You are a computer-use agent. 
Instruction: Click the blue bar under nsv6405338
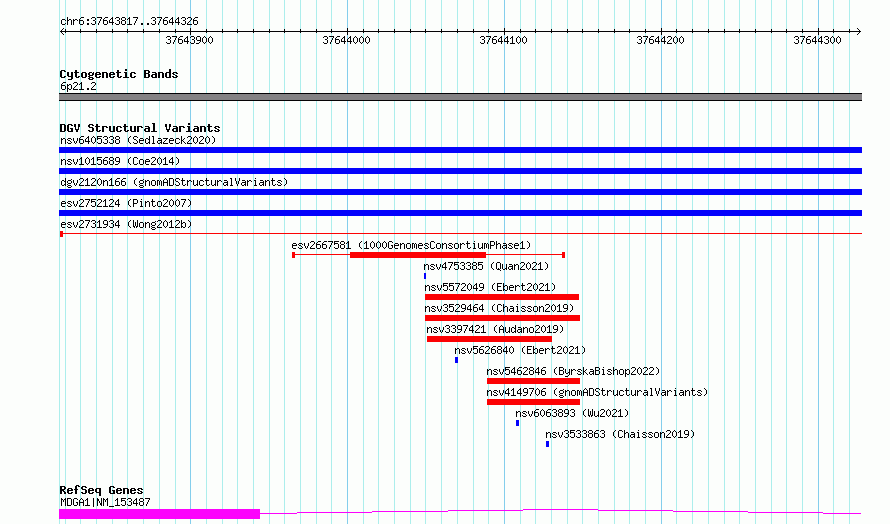click(460, 150)
